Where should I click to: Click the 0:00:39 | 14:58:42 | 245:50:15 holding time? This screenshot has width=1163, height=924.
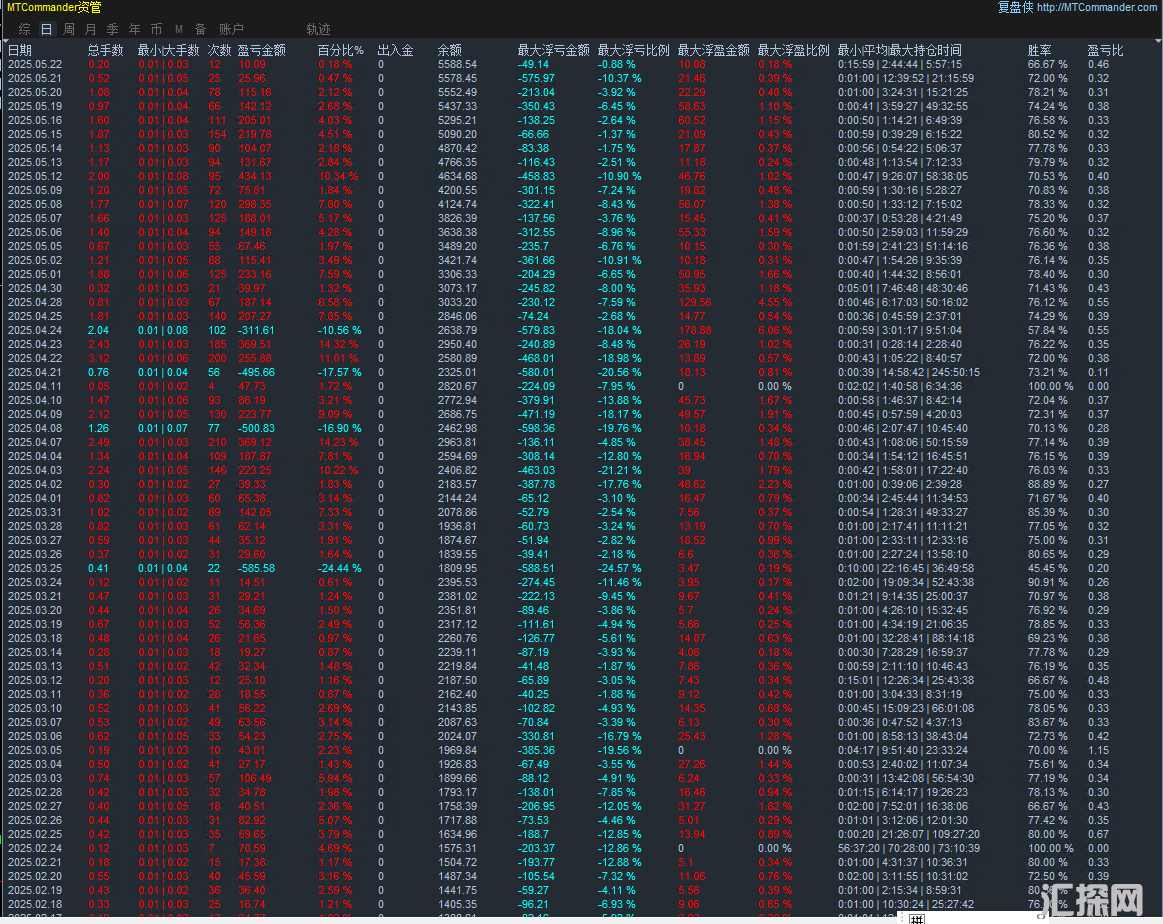[909, 372]
